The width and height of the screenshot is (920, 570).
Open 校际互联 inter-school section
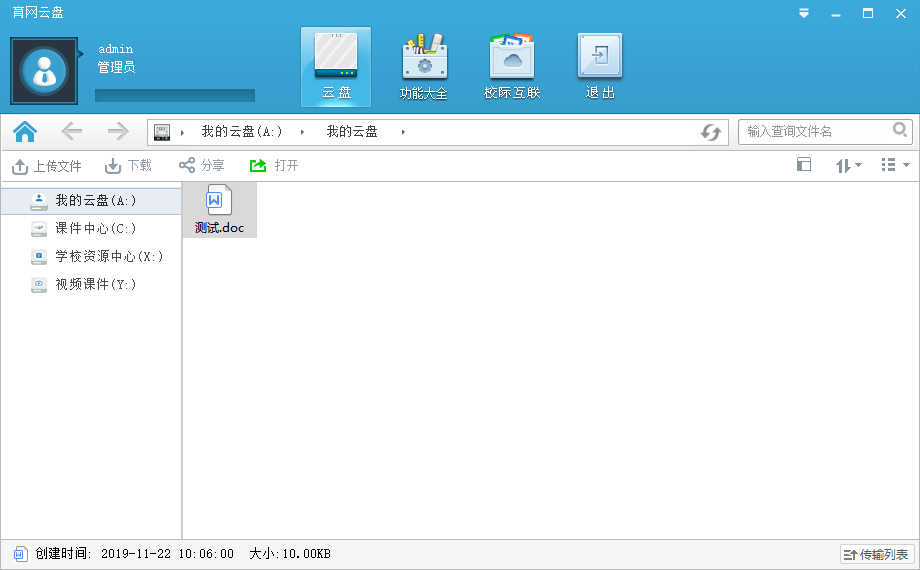tap(512, 66)
